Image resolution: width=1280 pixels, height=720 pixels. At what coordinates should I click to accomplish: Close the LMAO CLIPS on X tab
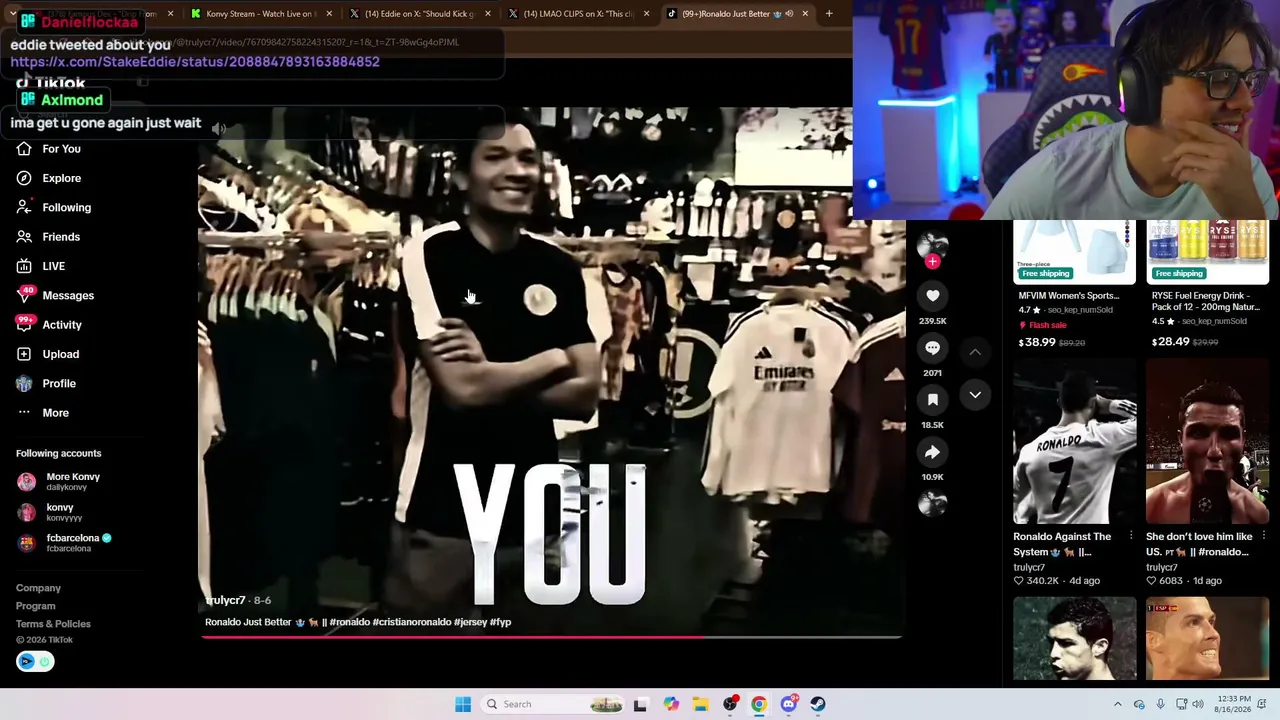pyautogui.click(x=646, y=14)
